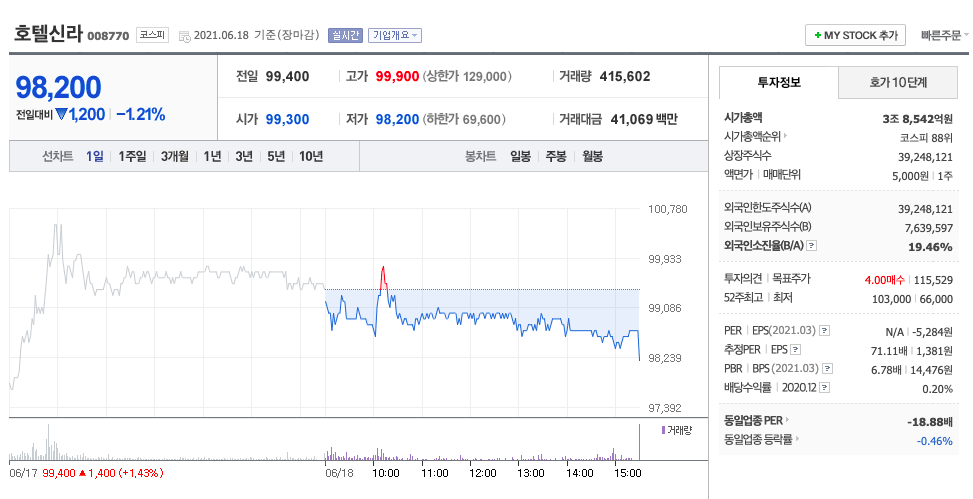Click the 4.00매수 opinion value
Screen dimensions: 973x499
point(884,281)
